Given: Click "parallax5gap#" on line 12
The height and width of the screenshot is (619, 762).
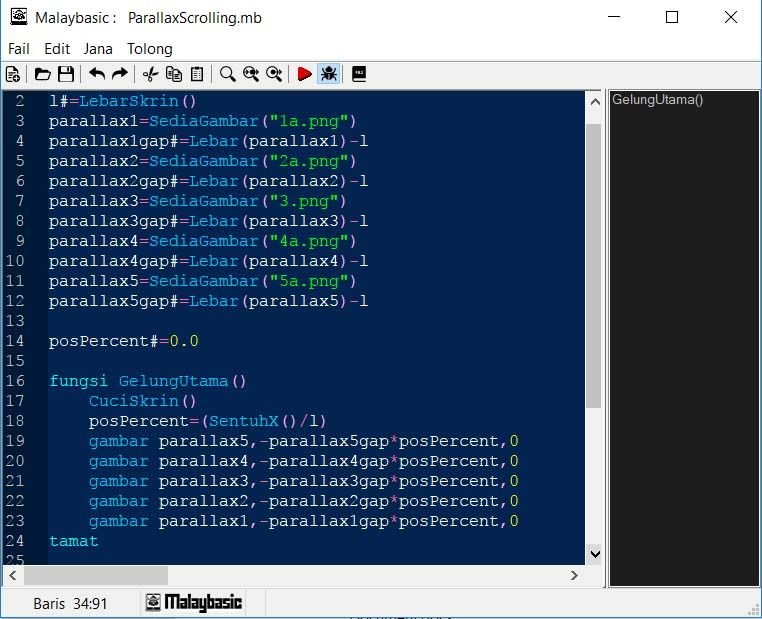Looking at the screenshot, I should [114, 301].
